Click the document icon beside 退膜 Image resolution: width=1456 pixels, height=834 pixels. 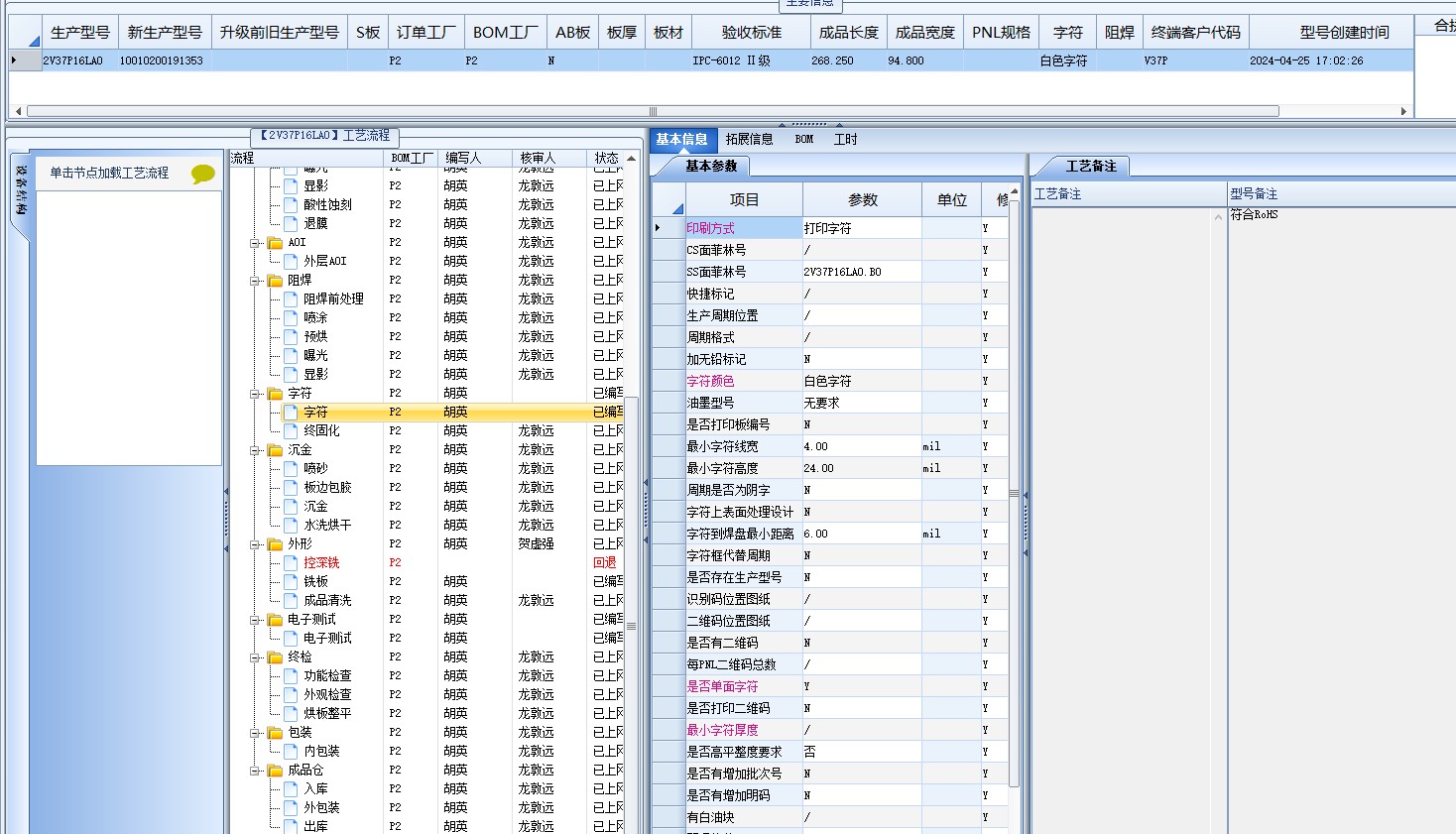click(291, 224)
